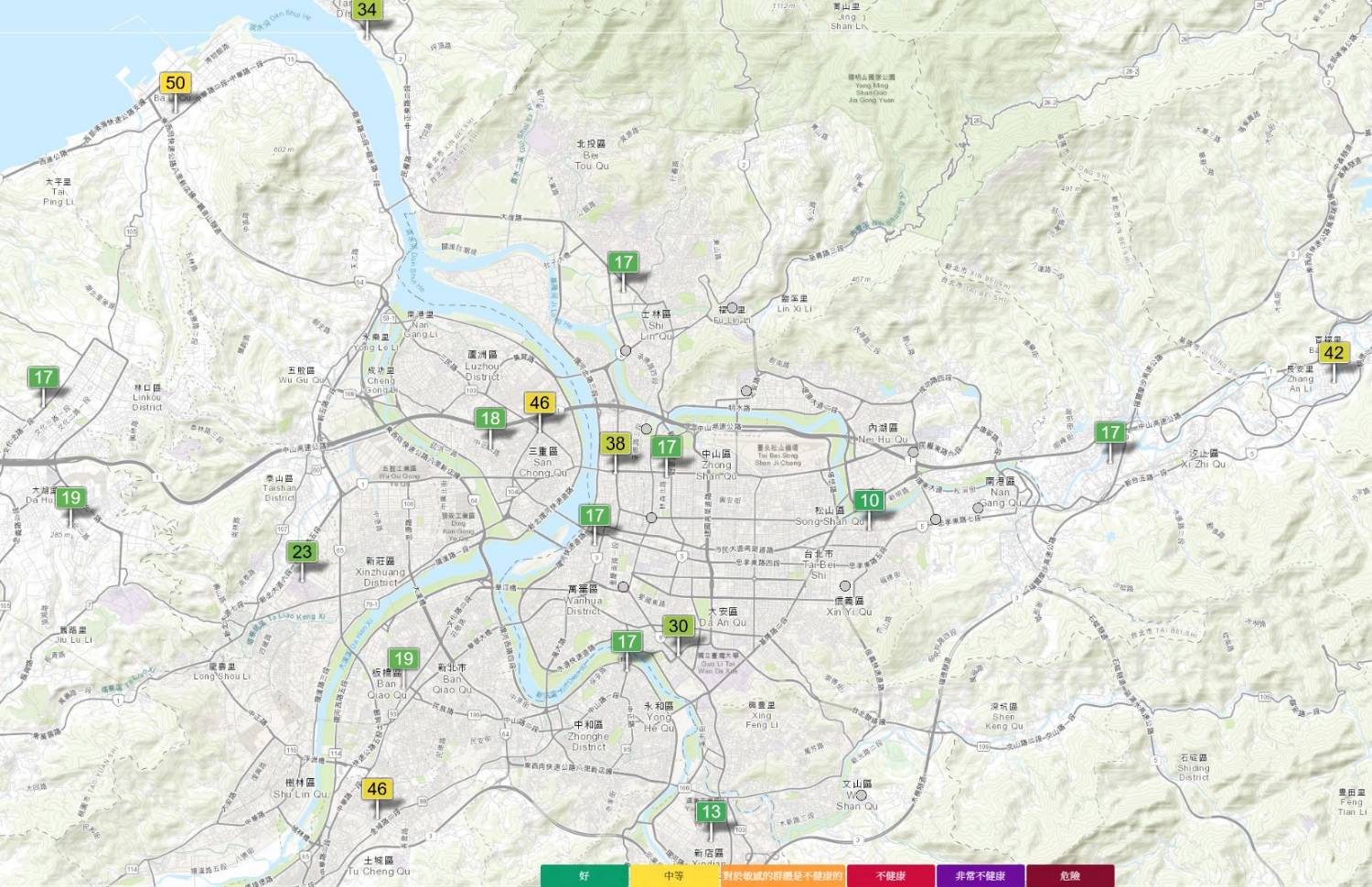Click the green 好 legend swatch
Viewport: 1372px width, 887px height.
point(584,876)
